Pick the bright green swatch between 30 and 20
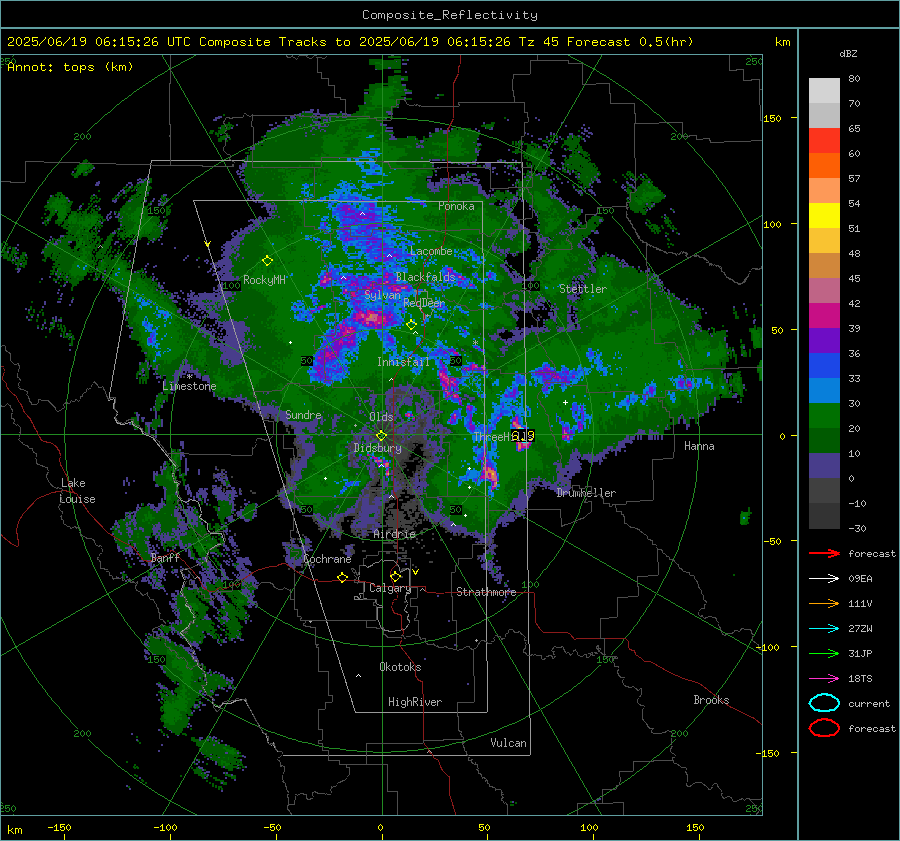This screenshot has height=841, width=900. pos(824,415)
